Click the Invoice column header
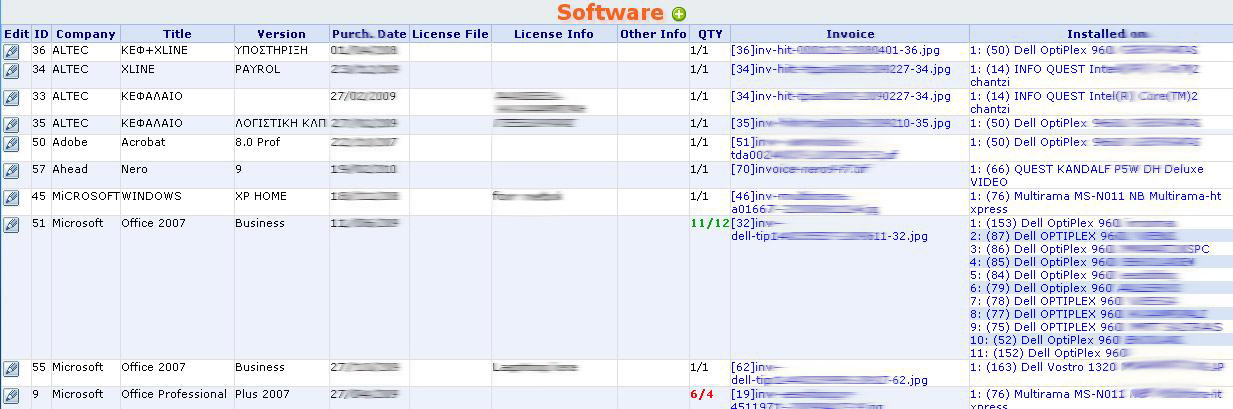Viewport: 1233px width, 409px height. point(850,34)
